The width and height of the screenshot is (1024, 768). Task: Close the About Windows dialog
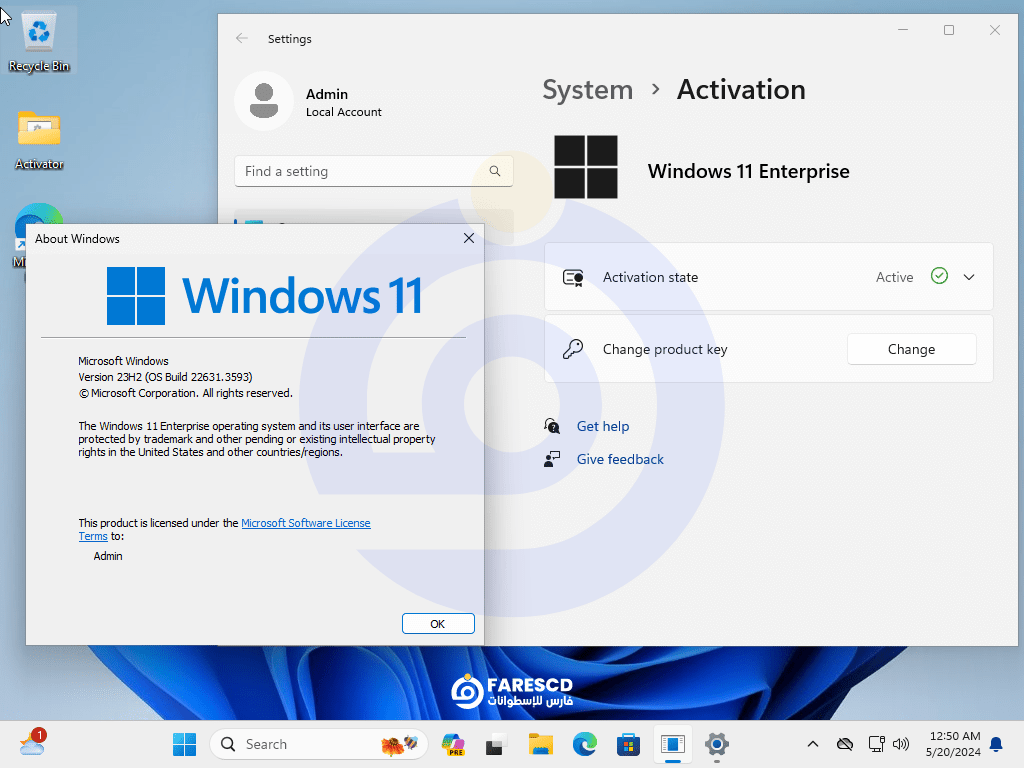(469, 238)
